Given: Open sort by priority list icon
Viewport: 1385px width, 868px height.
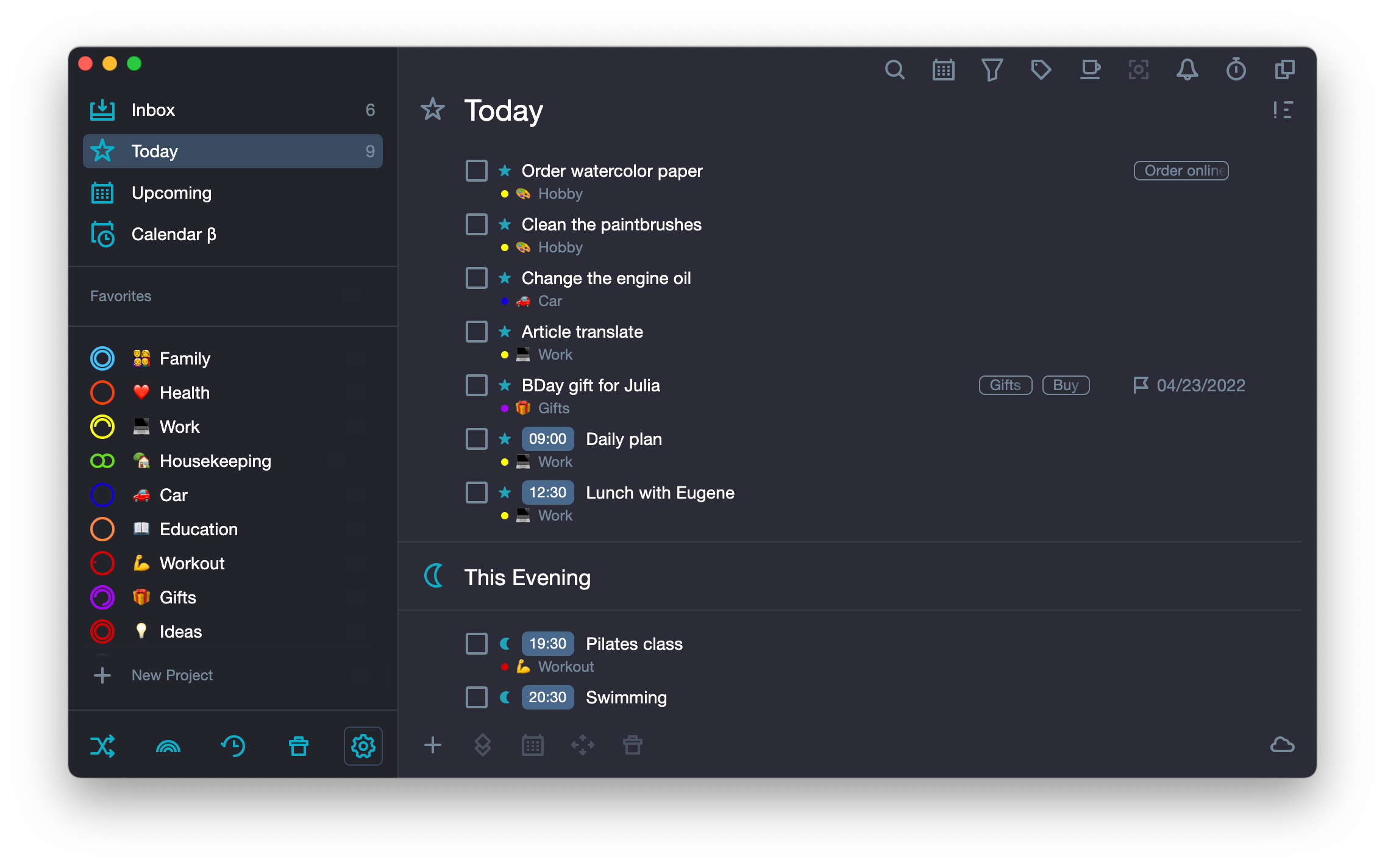Looking at the screenshot, I should (x=1283, y=110).
